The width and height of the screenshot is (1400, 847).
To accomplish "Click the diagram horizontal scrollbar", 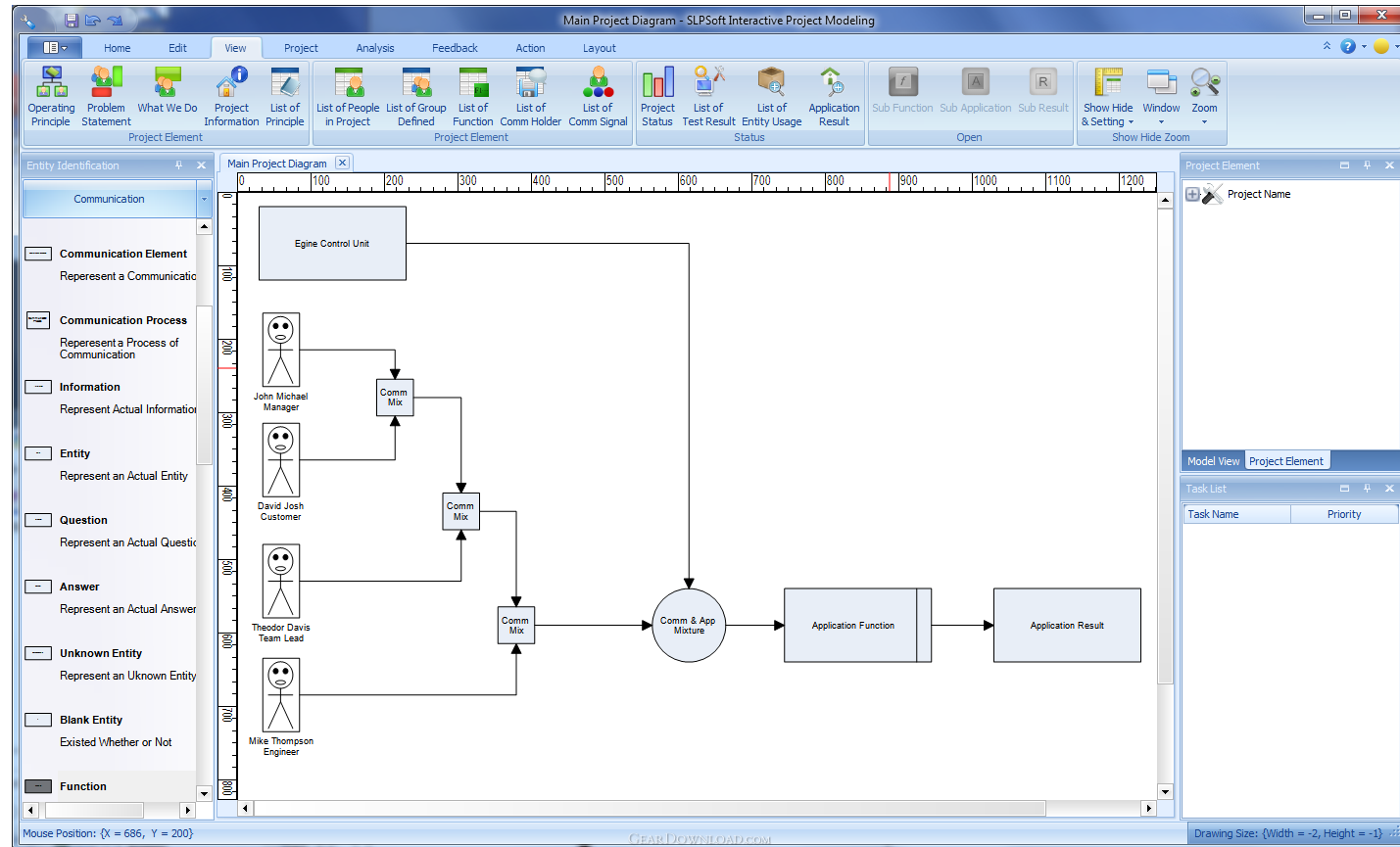I will point(650,809).
